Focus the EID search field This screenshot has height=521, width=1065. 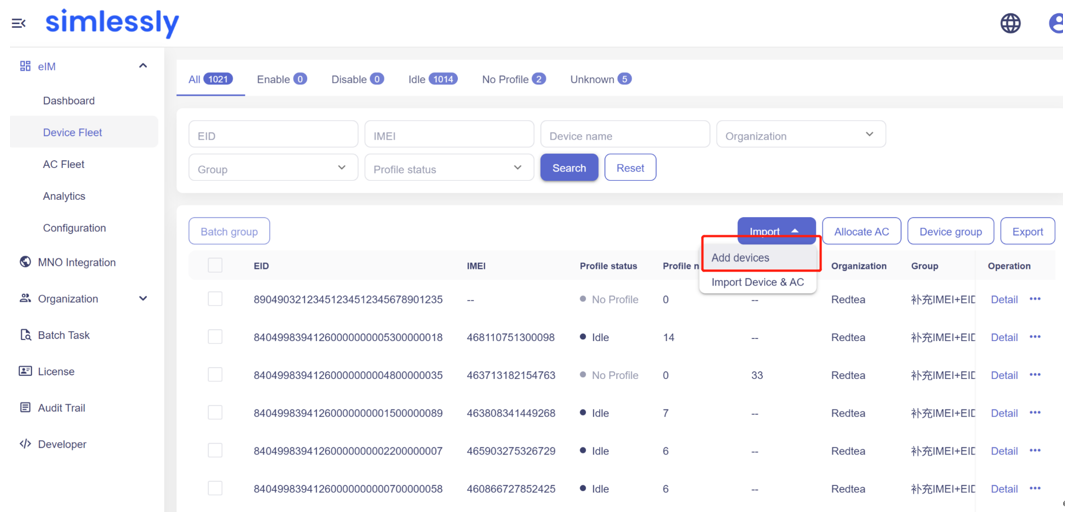pos(273,134)
